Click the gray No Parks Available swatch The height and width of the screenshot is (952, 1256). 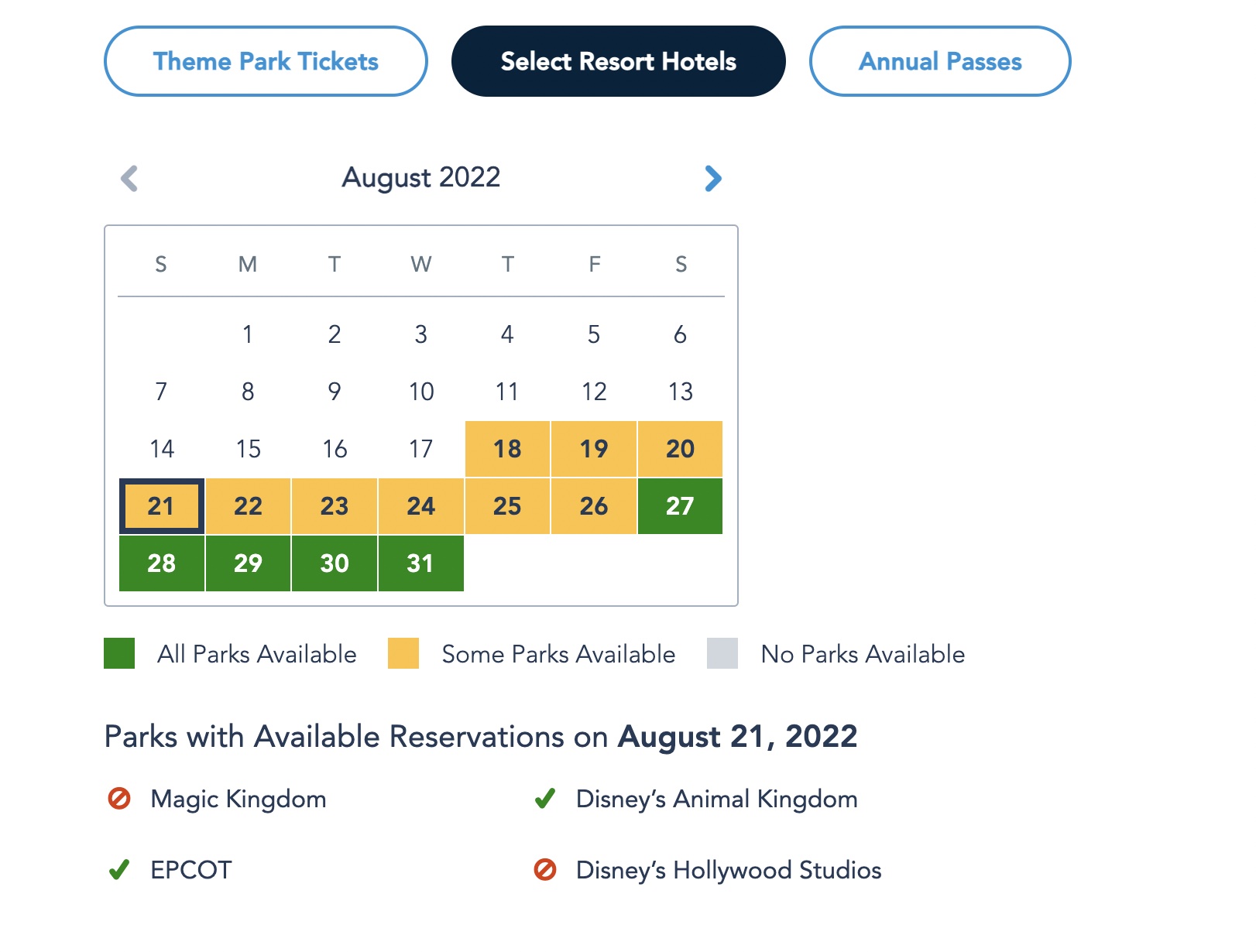point(722,653)
